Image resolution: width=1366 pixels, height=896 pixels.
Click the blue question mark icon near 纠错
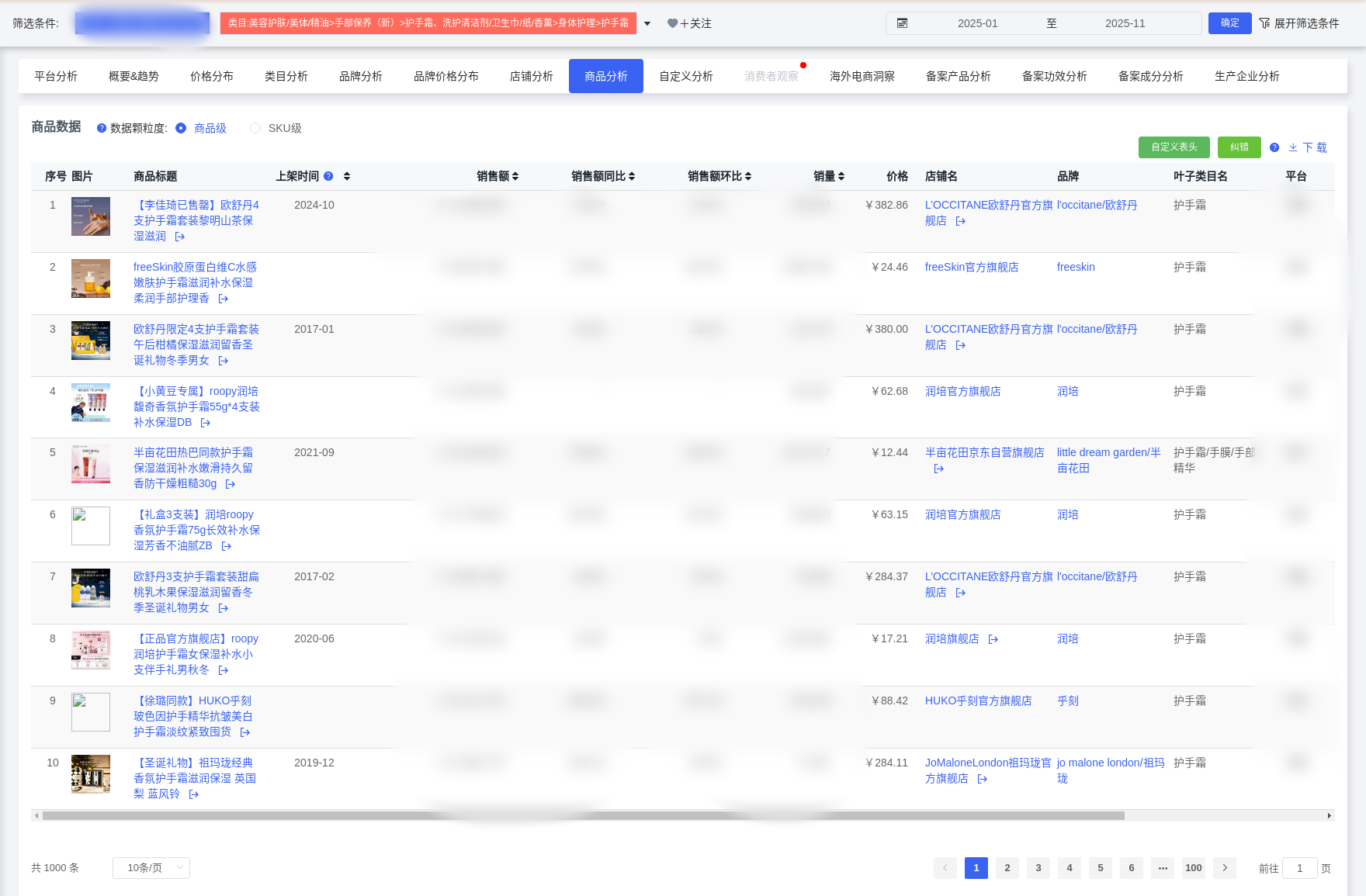click(1274, 147)
